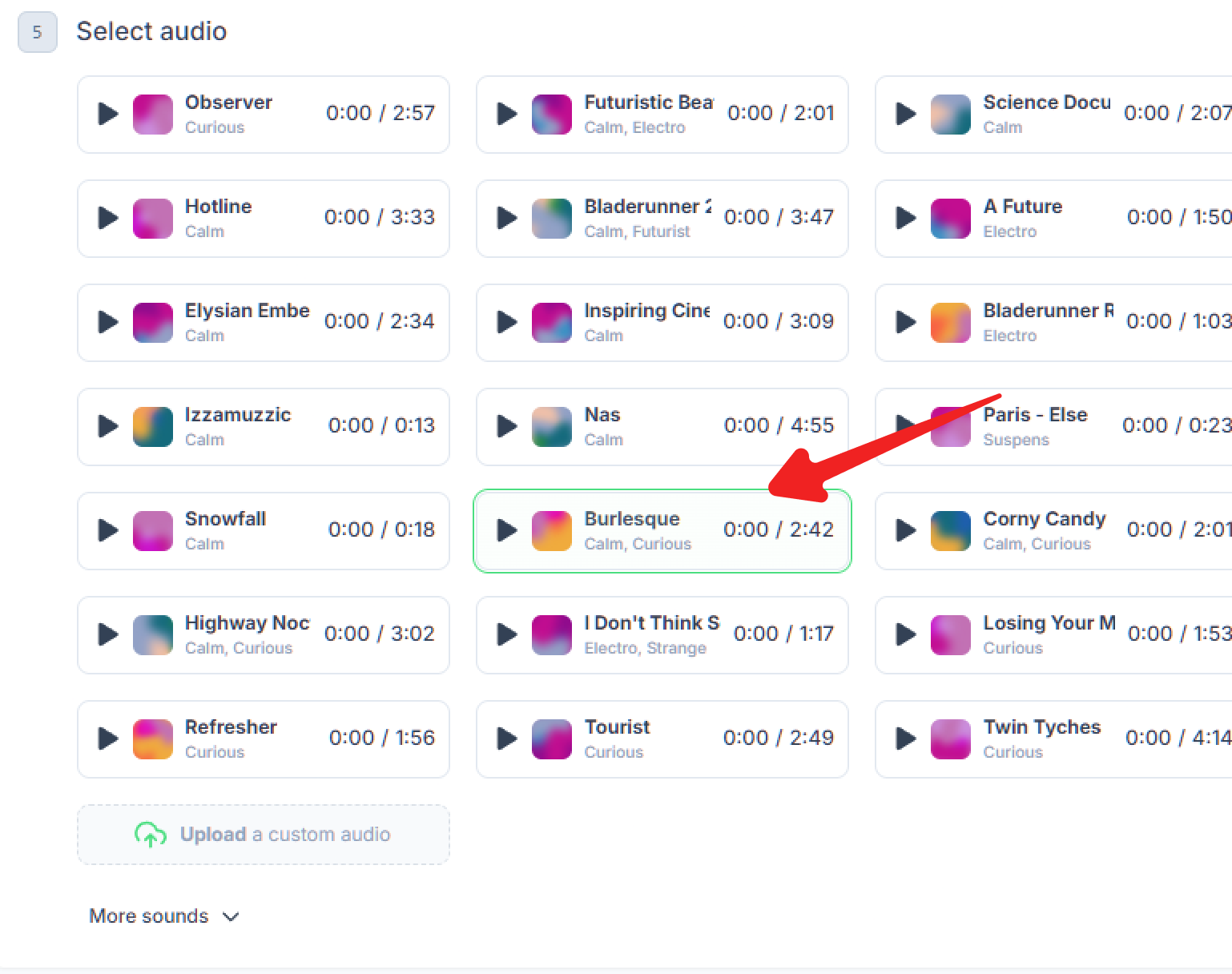This screenshot has width=1232, height=974.
Task: Select the Elysian Embers track title
Action: click(247, 311)
